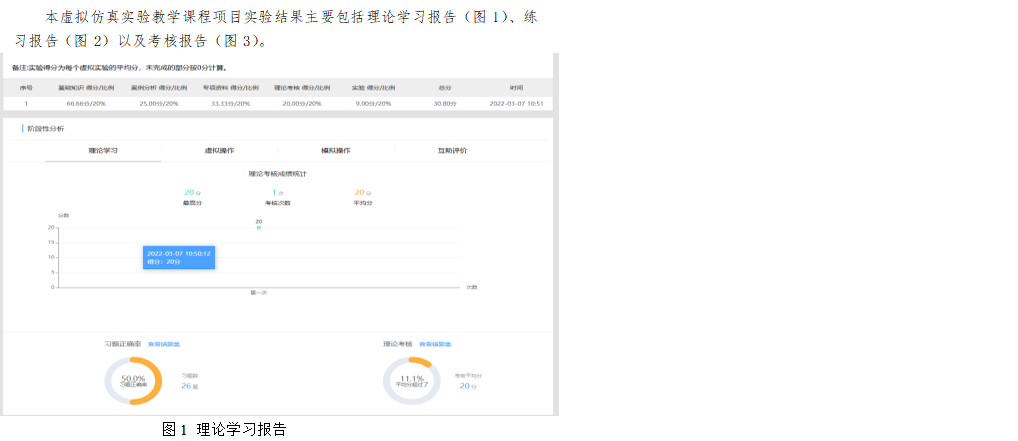This screenshot has height=441, width=1018.
Task: Click the data point marked 20 on chart
Action: tap(258, 228)
